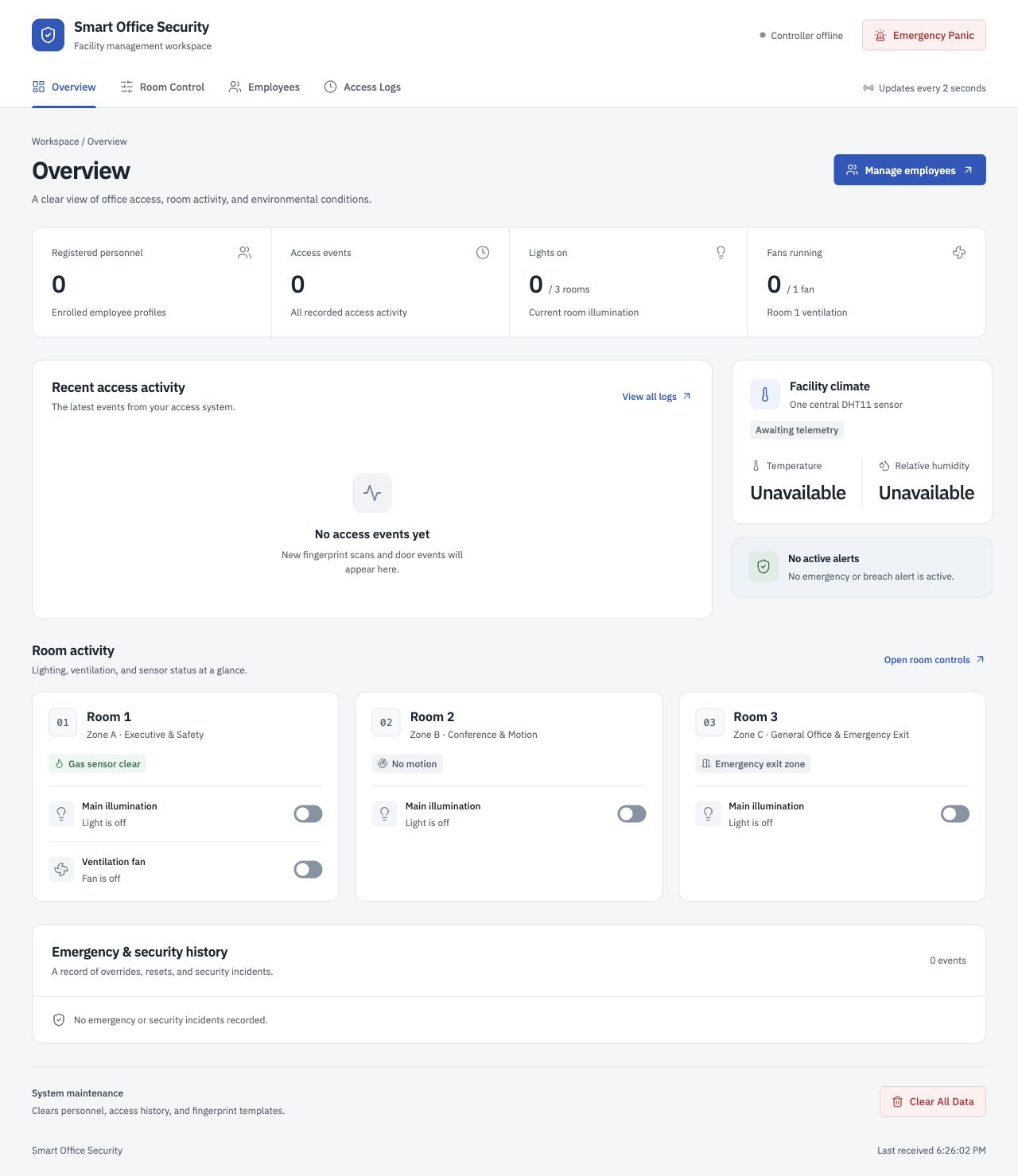
Task: Trigger the Emergency Panic button
Action: tap(924, 35)
